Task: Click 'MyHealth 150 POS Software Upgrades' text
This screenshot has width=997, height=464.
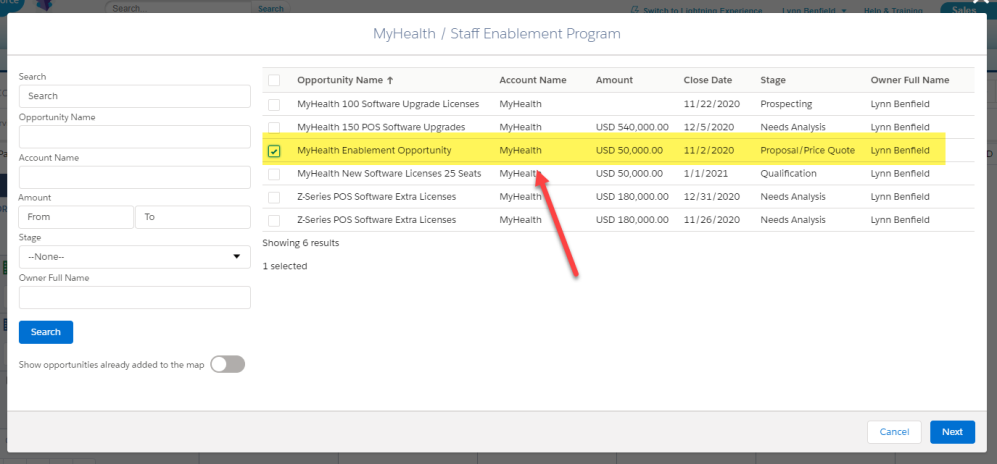Action: 381,127
